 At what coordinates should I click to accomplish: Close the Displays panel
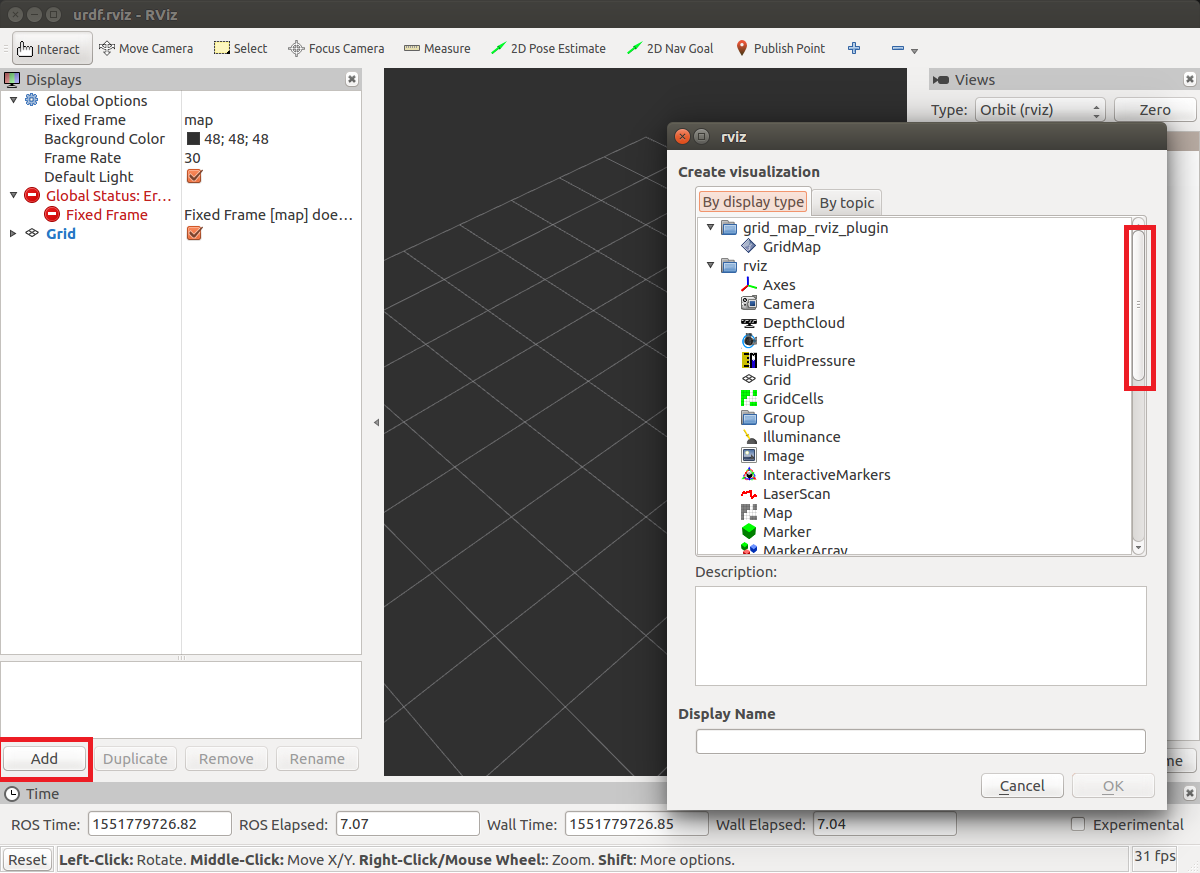pyautogui.click(x=352, y=79)
